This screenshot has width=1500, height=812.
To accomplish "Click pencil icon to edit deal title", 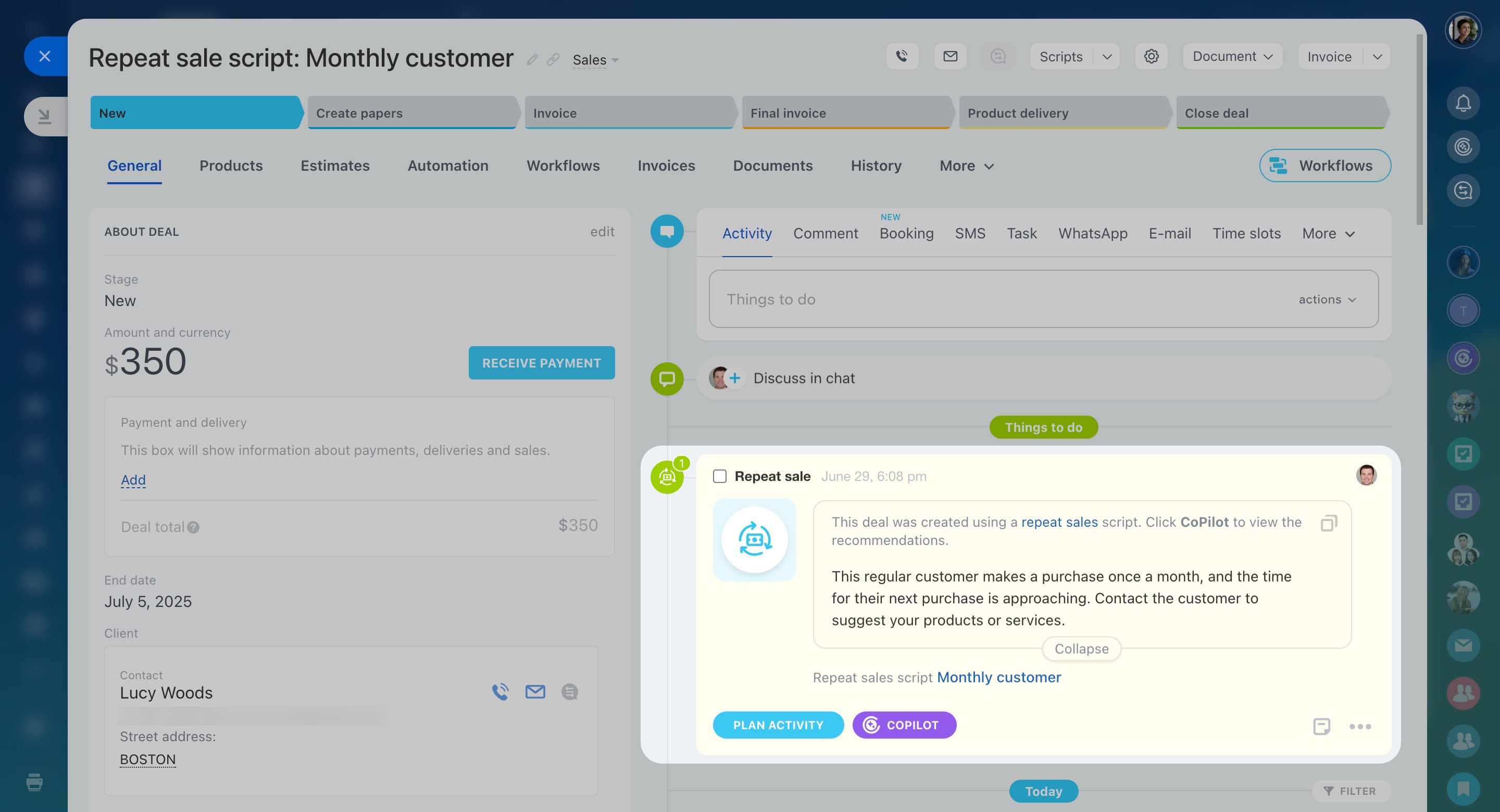I will tap(532, 60).
